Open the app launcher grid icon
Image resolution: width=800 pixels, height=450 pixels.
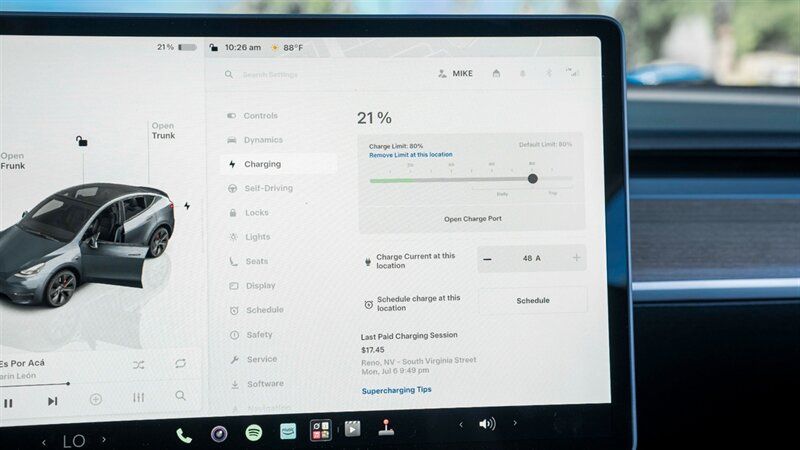click(x=321, y=430)
